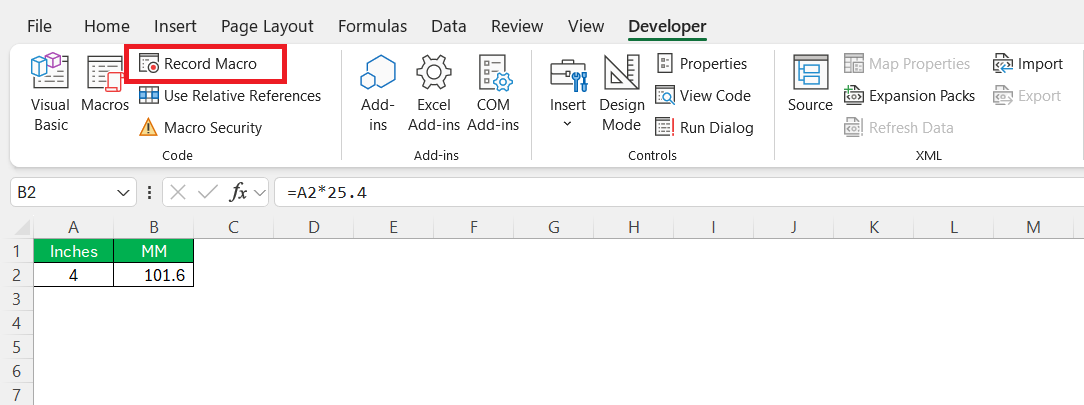Switch to the Home tab
1084x405 pixels.
(106, 26)
